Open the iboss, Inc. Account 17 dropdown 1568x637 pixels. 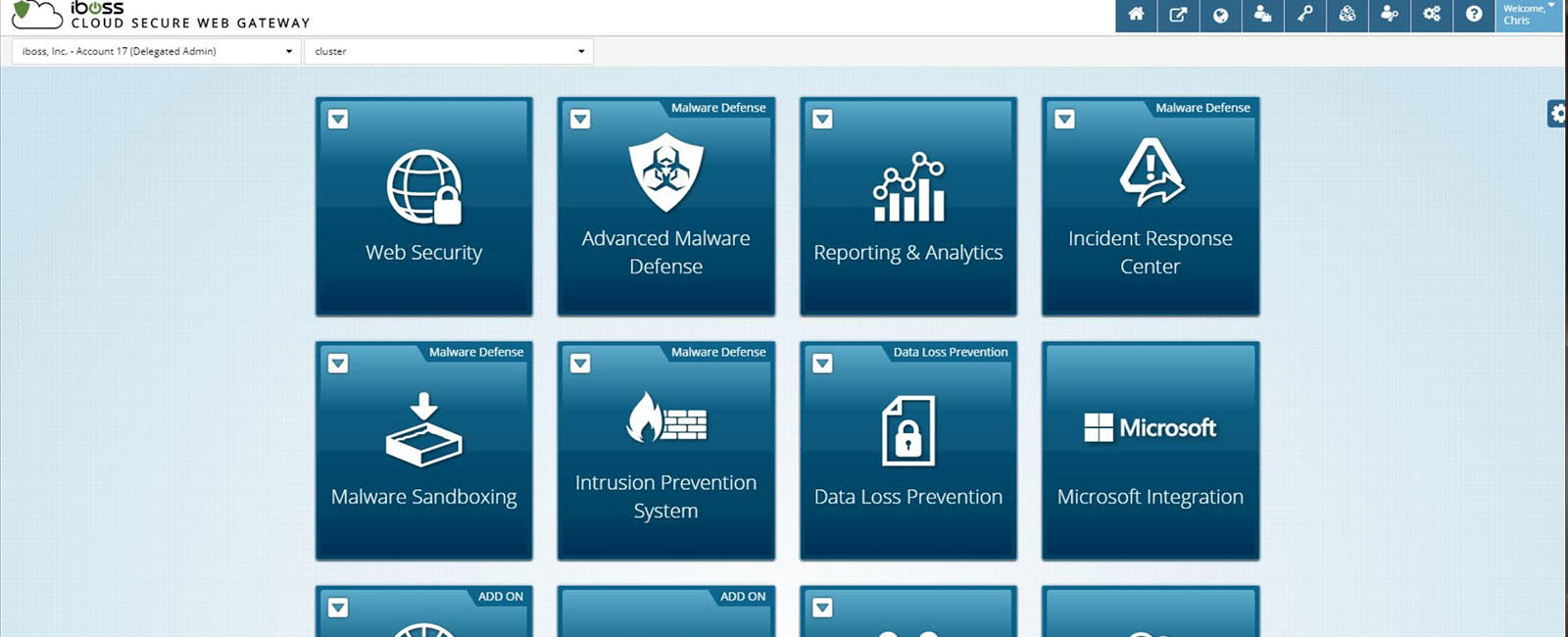156,51
